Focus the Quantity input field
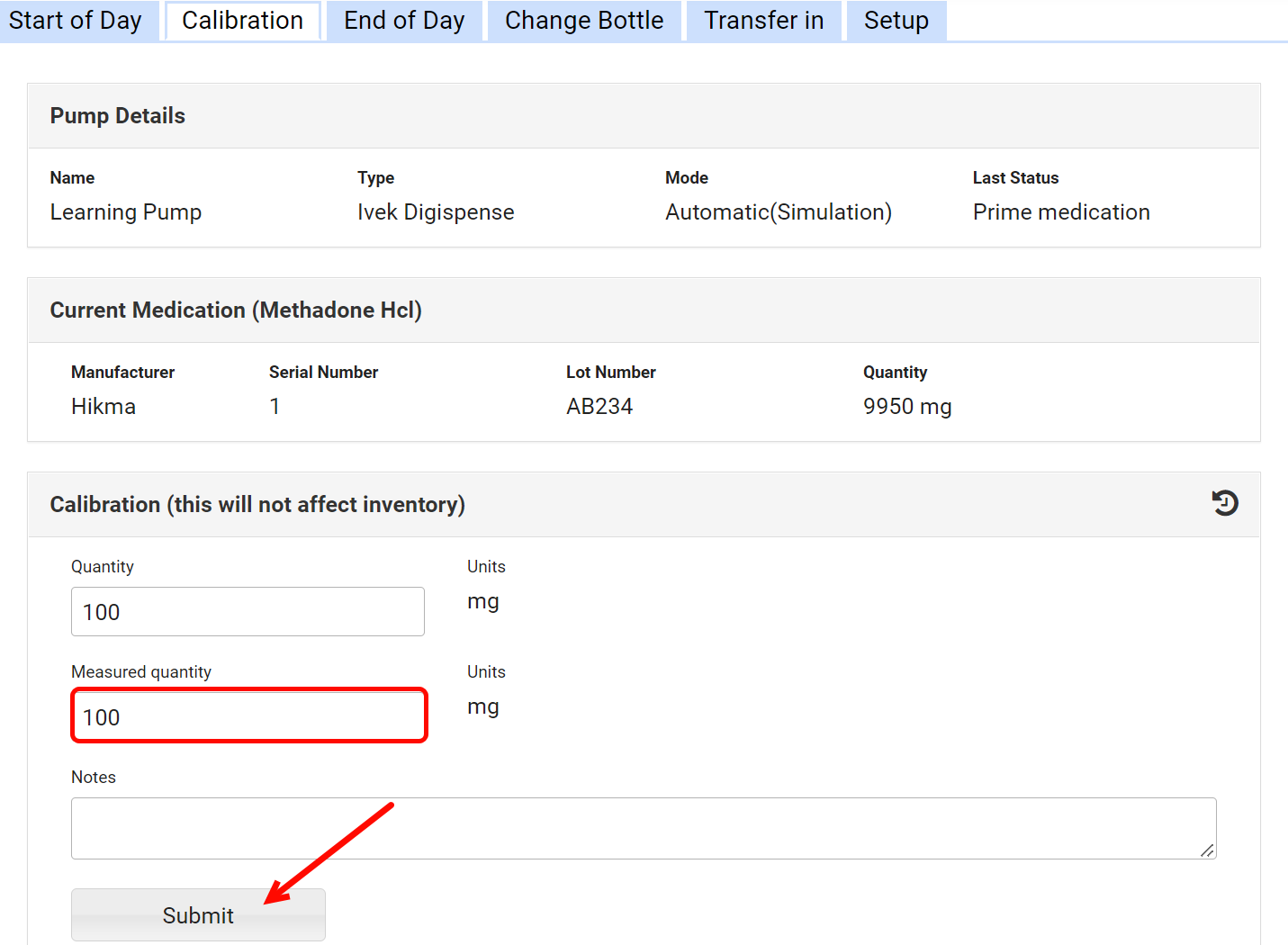 click(x=248, y=612)
